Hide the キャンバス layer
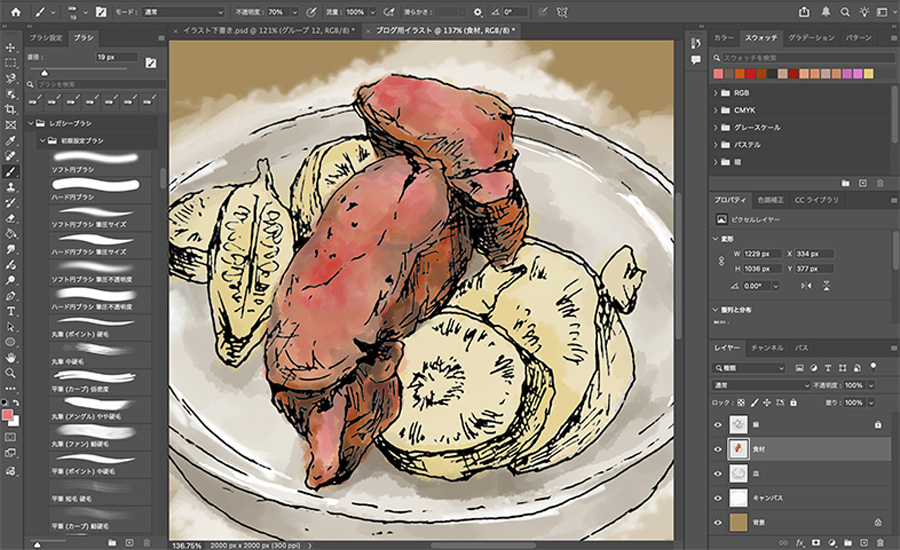This screenshot has height=550, width=900. click(x=718, y=498)
